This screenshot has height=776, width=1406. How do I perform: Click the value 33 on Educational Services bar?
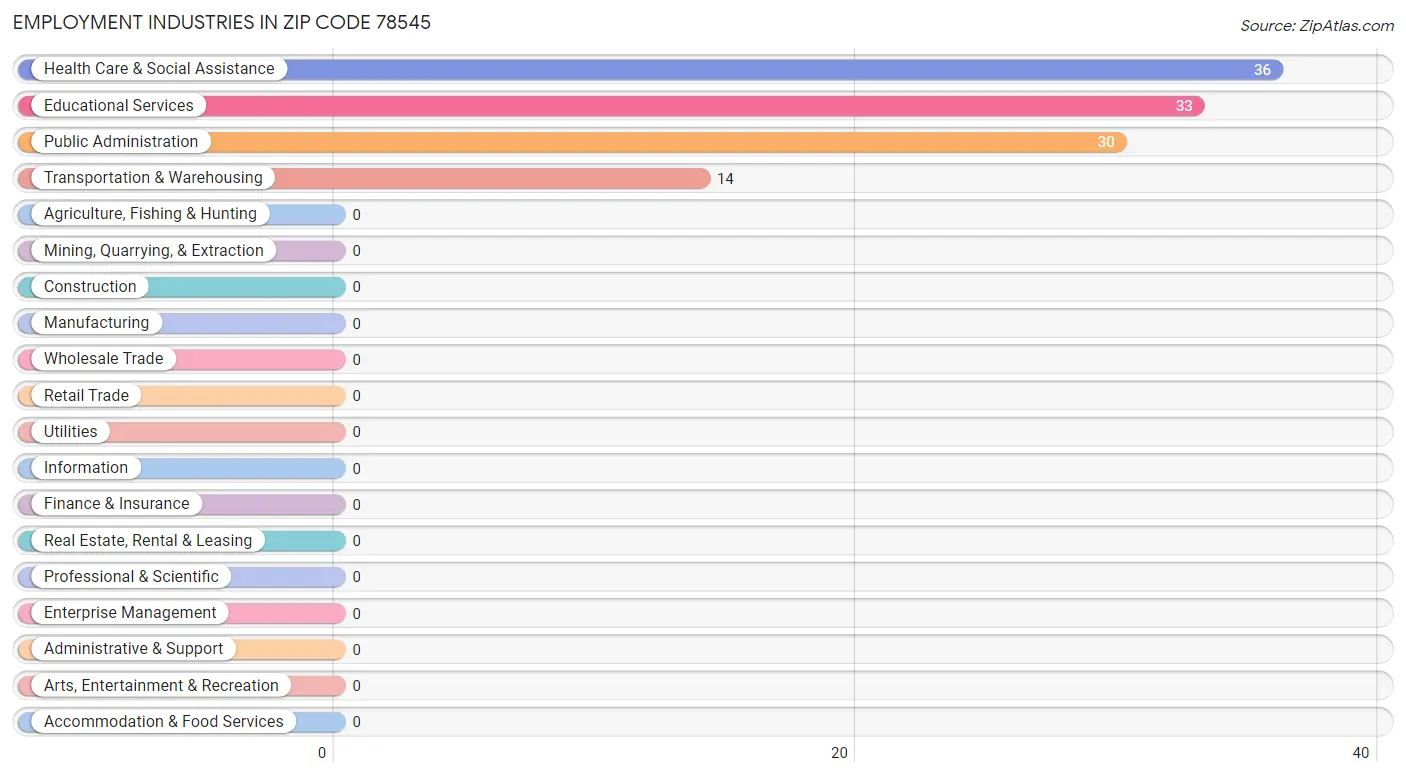tap(1184, 106)
